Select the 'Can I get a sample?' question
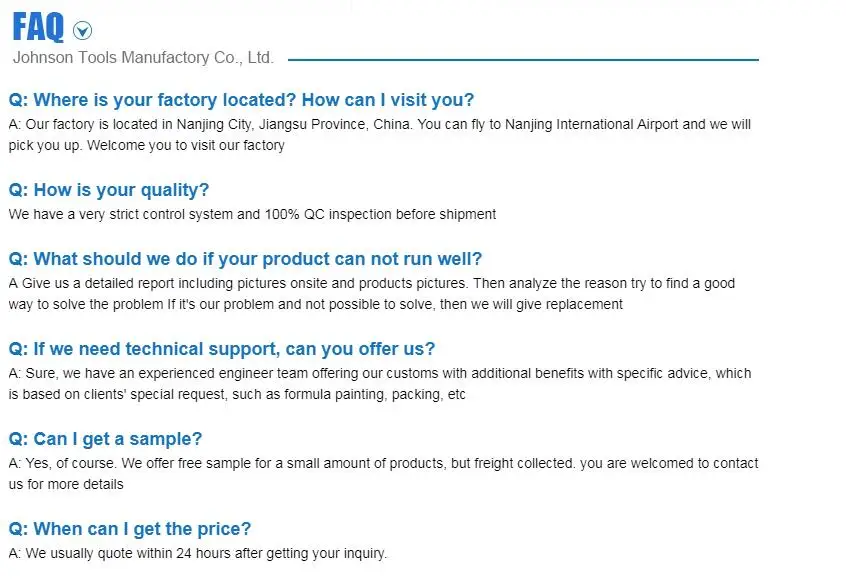The width and height of the screenshot is (846, 579). [105, 439]
